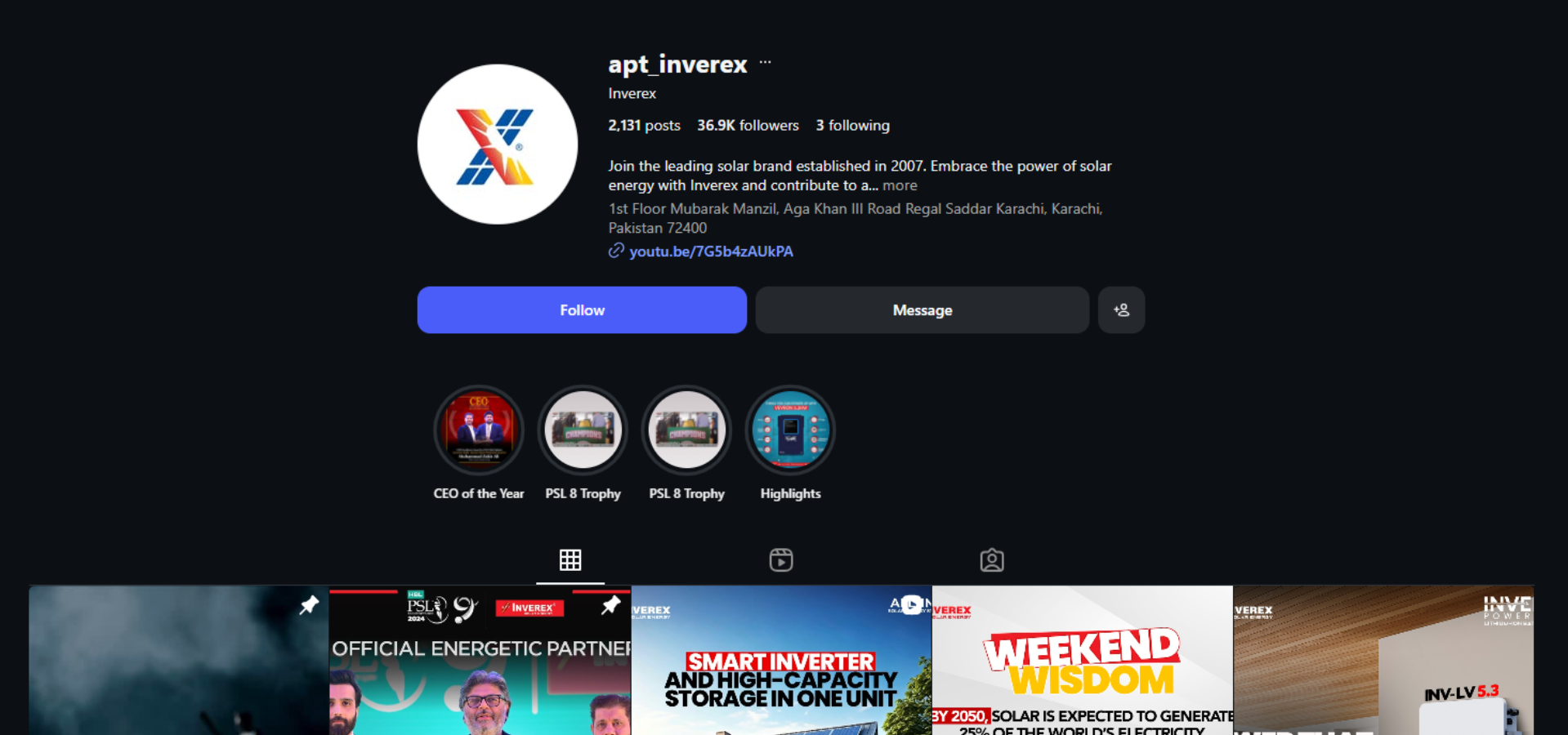Click the Inverex profile picture
The width and height of the screenshot is (1568, 735).
[498, 145]
